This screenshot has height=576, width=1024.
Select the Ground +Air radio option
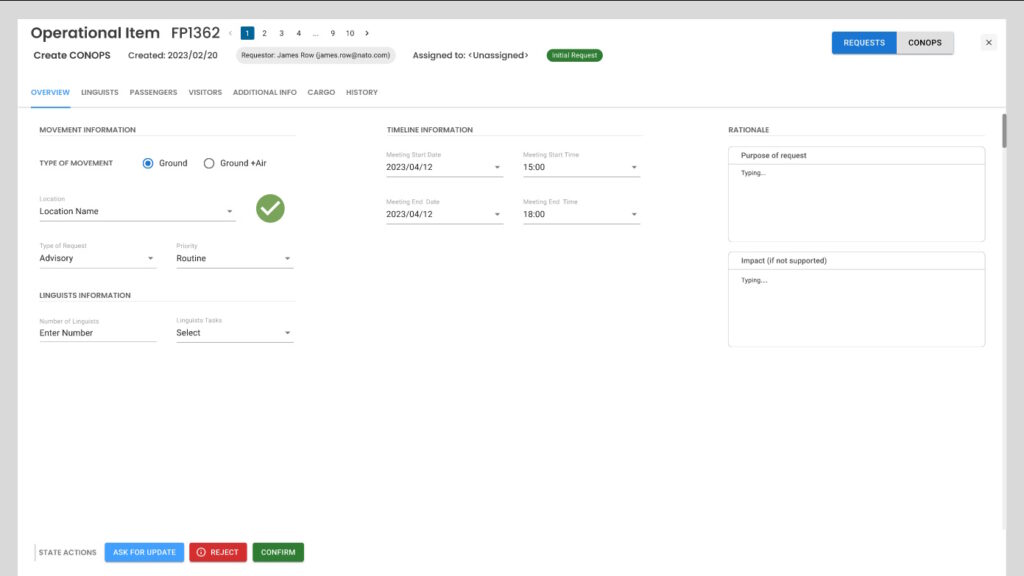click(209, 163)
